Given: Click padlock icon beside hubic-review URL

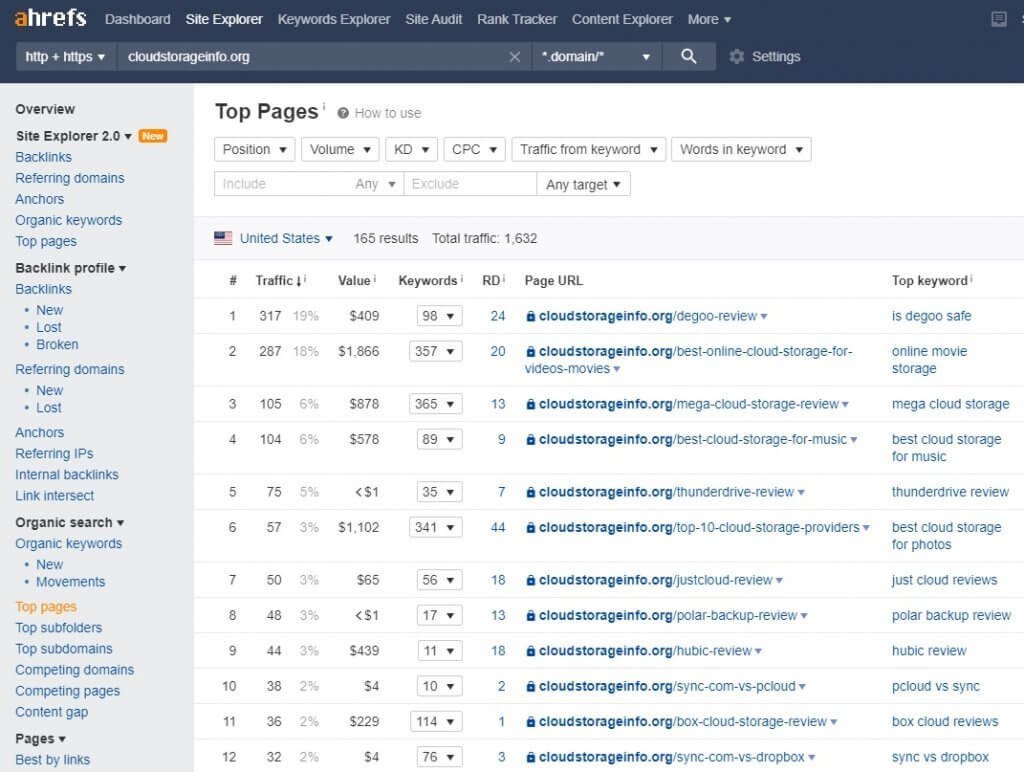Looking at the screenshot, I should click(x=530, y=651).
